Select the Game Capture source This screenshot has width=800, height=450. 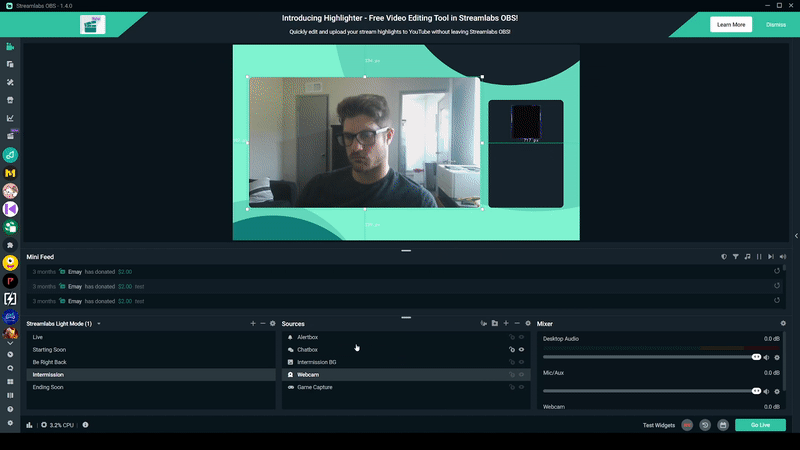point(406,387)
